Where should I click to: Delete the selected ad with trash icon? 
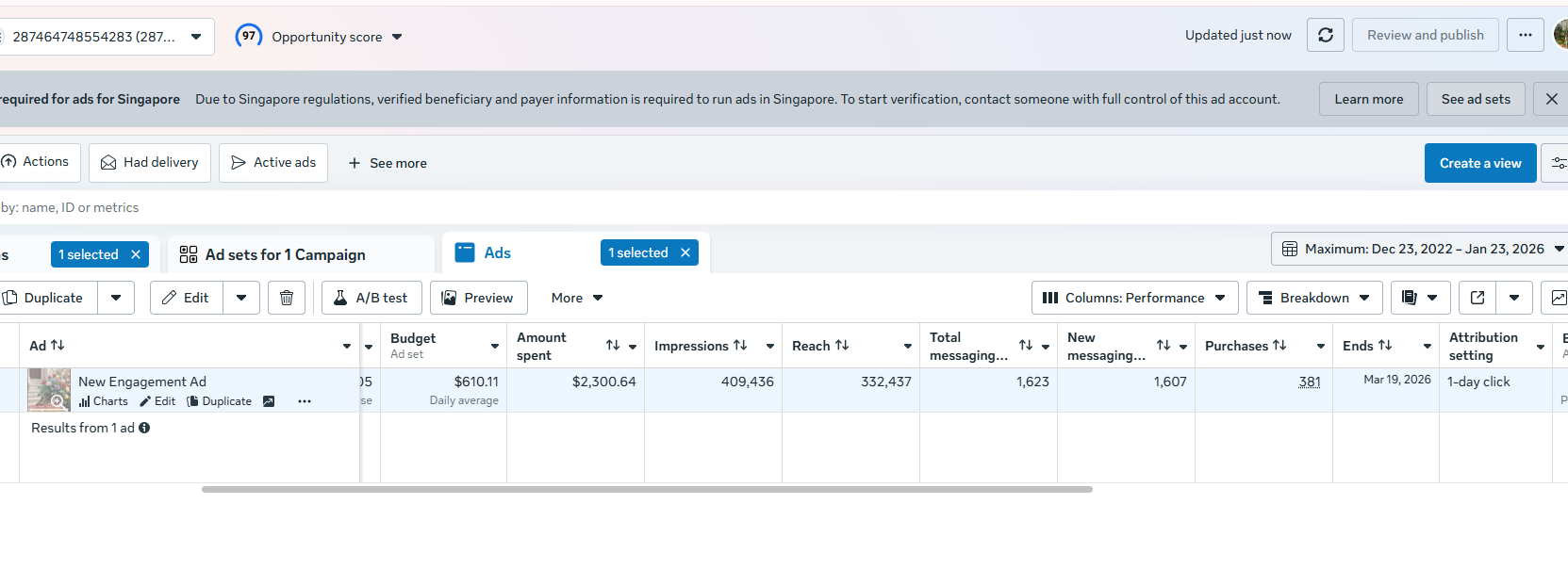tap(287, 298)
